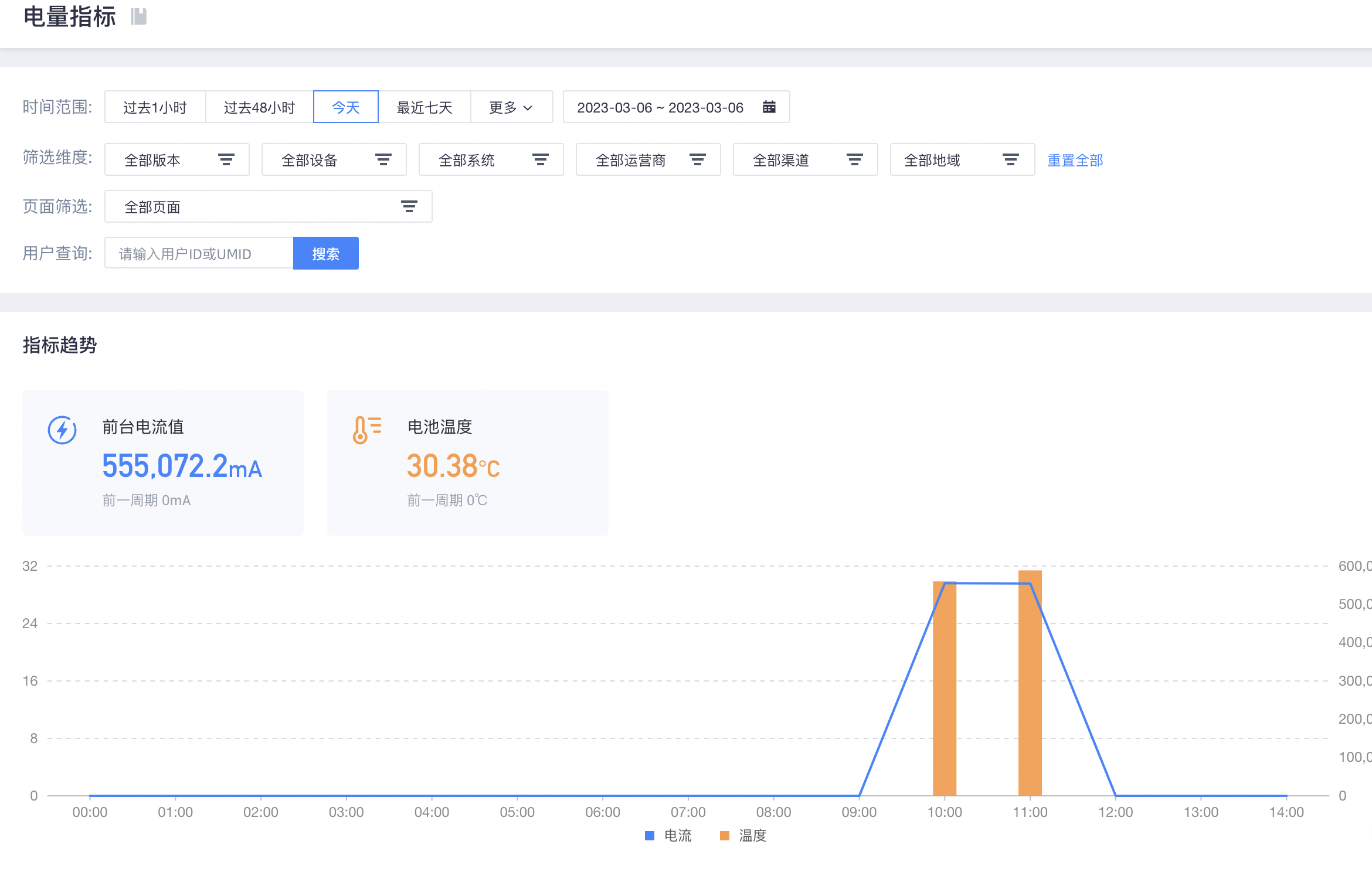The image size is (1372, 872).
Task: Click the 前台电流值 555,072.2mA value
Action: (182, 466)
